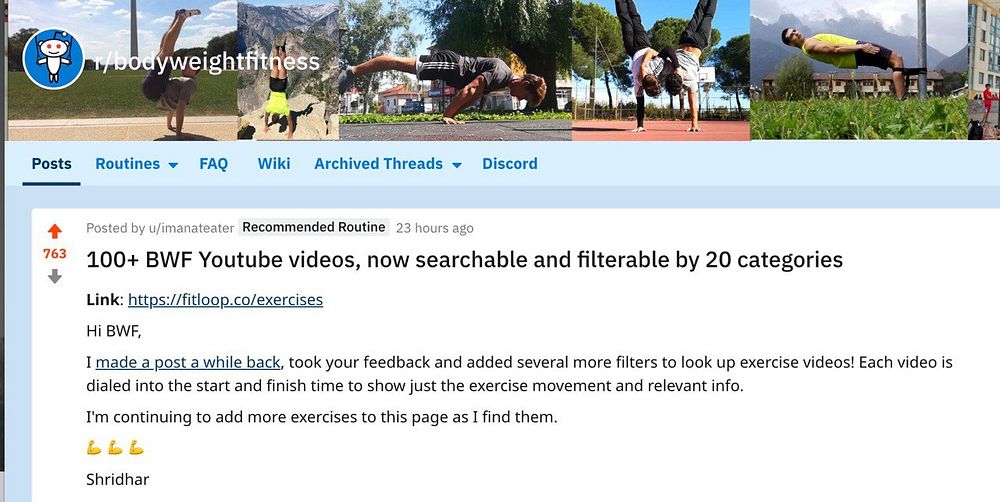Screen dimensions: 1000x502
Task: Click the flexed biceps emoji row
Action: click(x=115, y=448)
